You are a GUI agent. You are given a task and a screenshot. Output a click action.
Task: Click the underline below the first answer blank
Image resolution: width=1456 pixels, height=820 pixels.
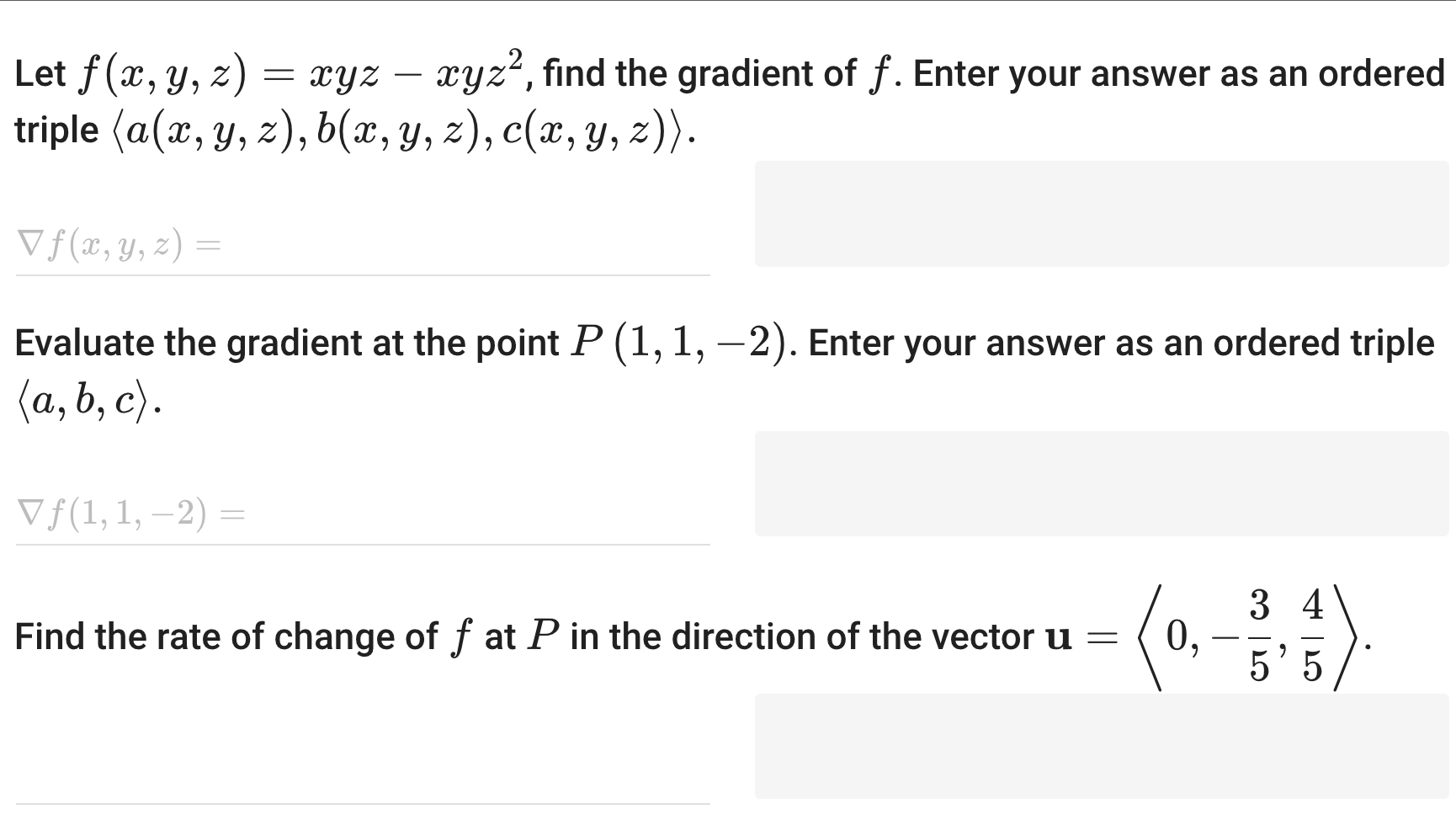coord(362,273)
